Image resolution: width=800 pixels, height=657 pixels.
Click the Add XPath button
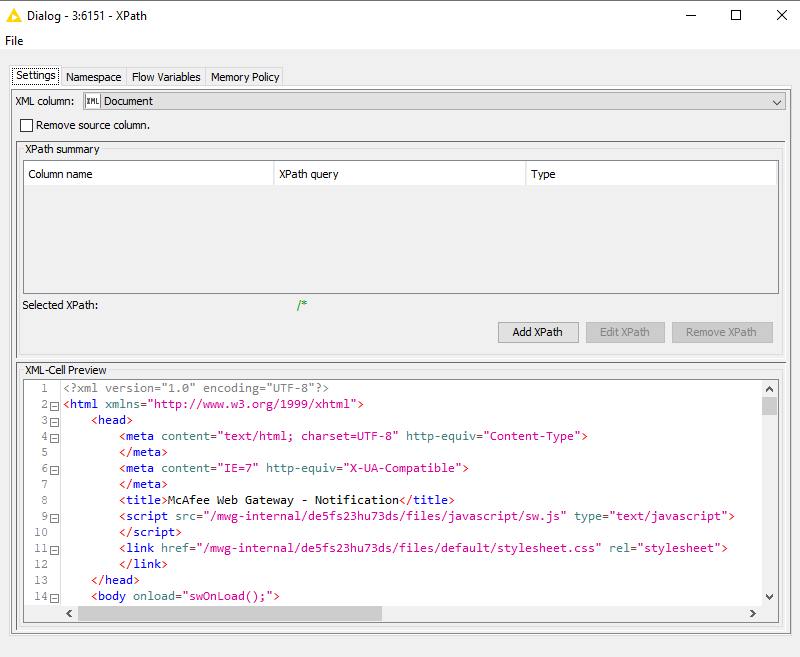point(538,332)
